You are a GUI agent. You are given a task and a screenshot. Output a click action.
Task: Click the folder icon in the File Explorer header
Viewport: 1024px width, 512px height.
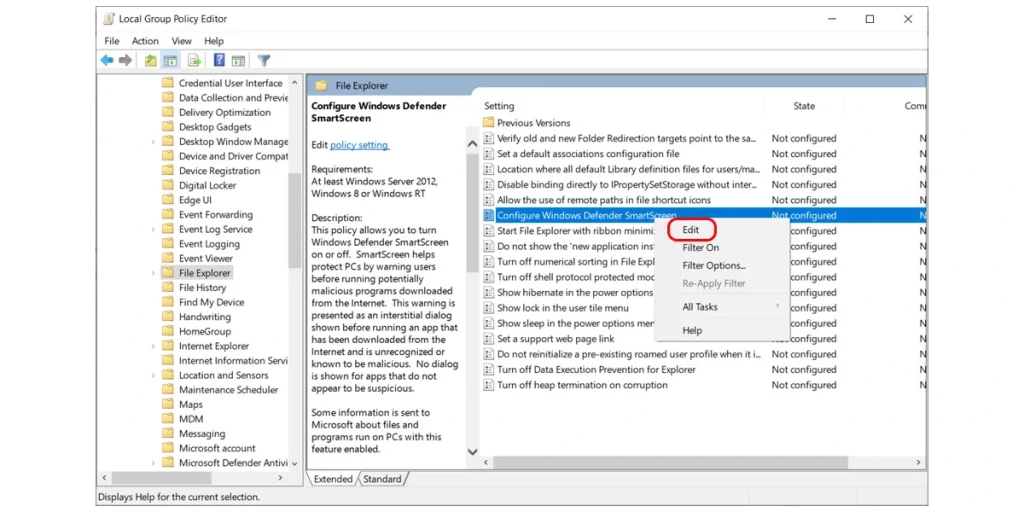[321, 86]
